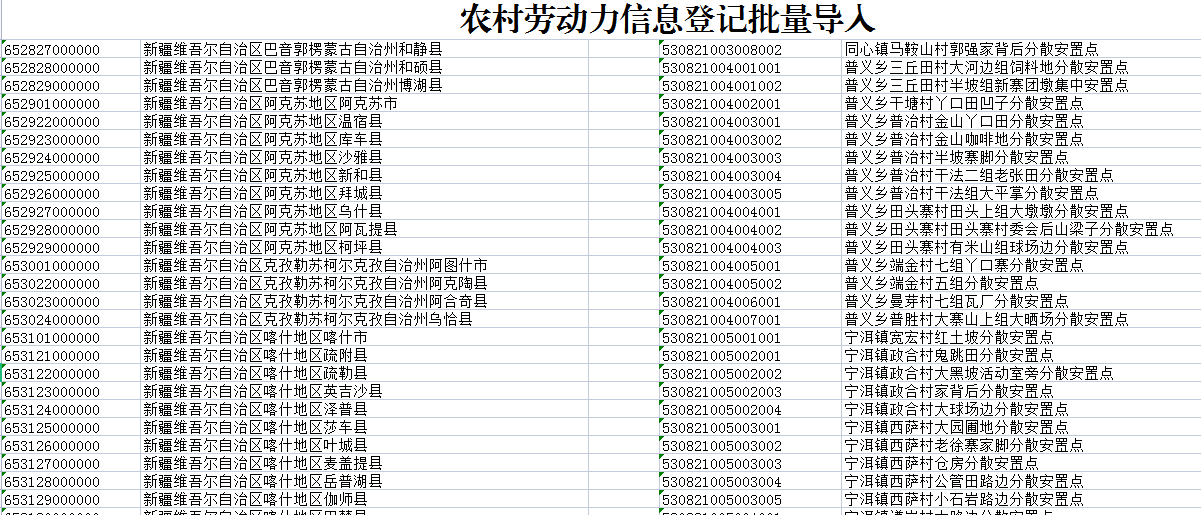The height and width of the screenshot is (515, 1201).
Task: Select cell with code 652828000000
Action: 71,68
